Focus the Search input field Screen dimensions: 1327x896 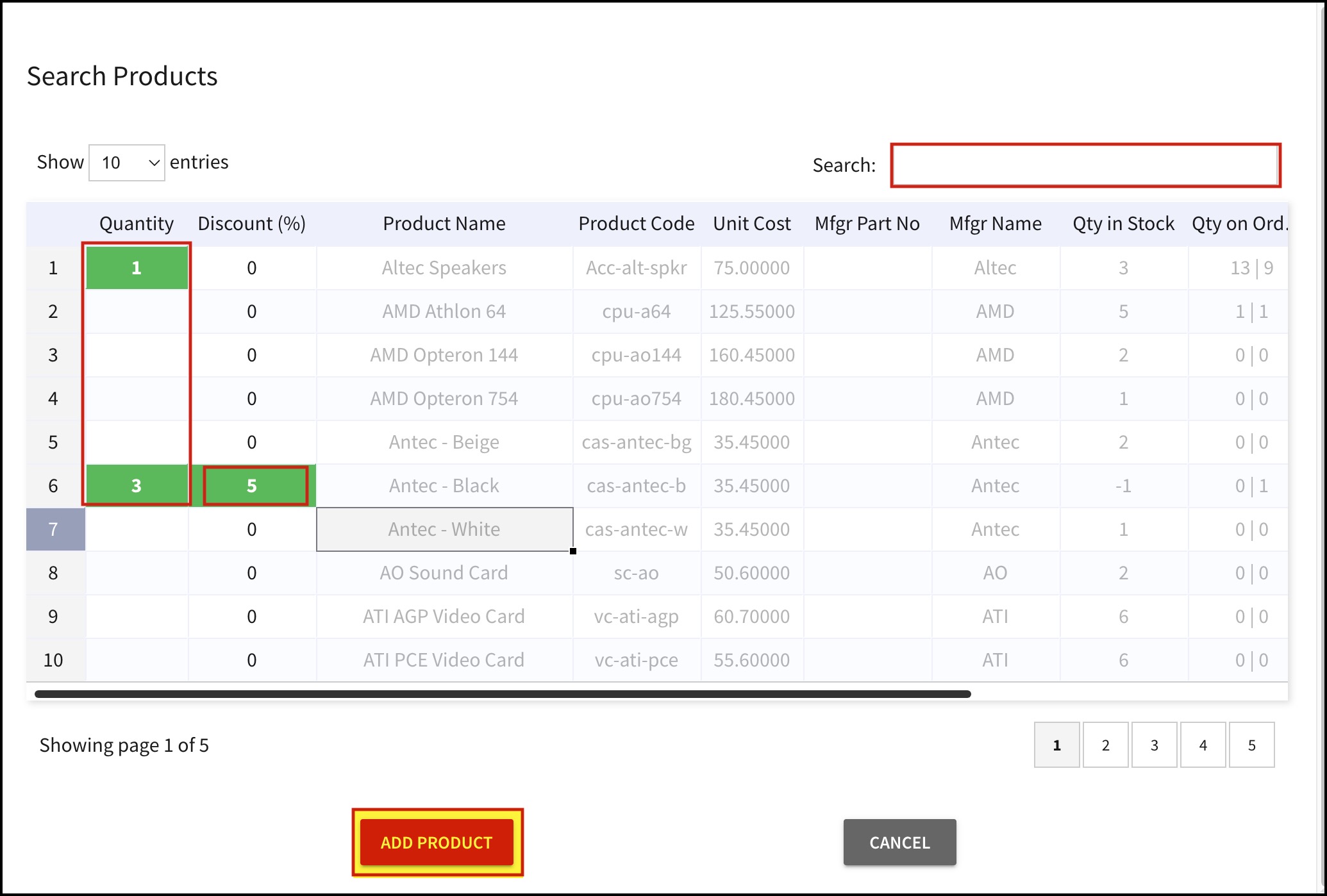[1085, 165]
